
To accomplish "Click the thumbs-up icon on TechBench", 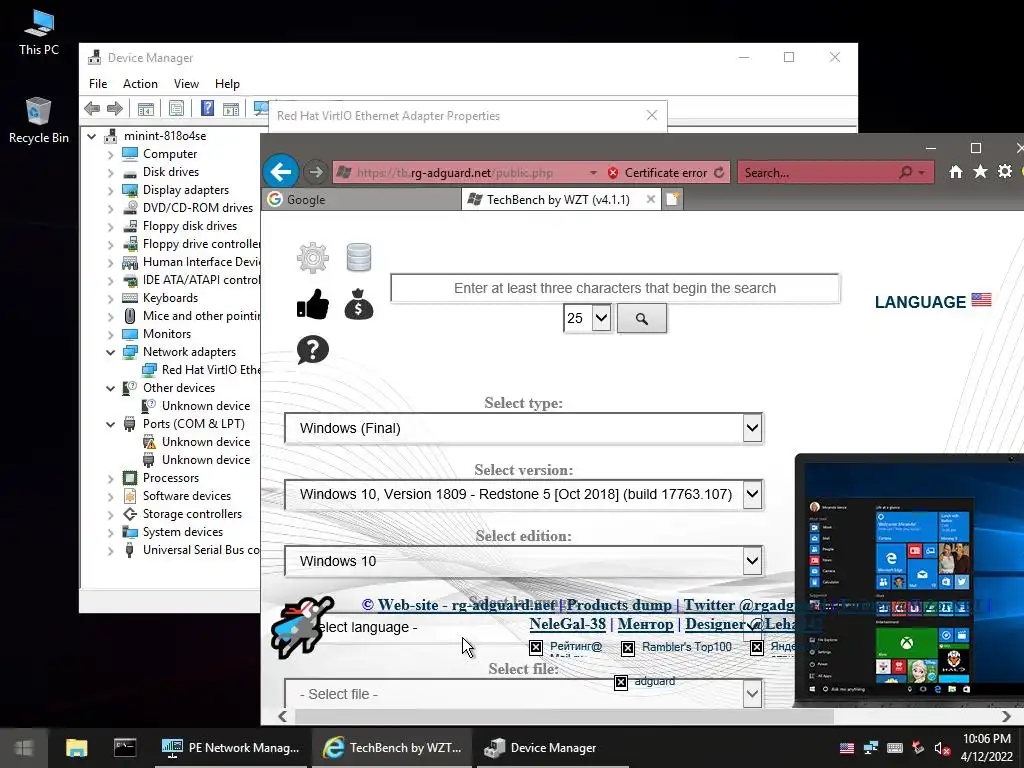I will coord(313,304).
